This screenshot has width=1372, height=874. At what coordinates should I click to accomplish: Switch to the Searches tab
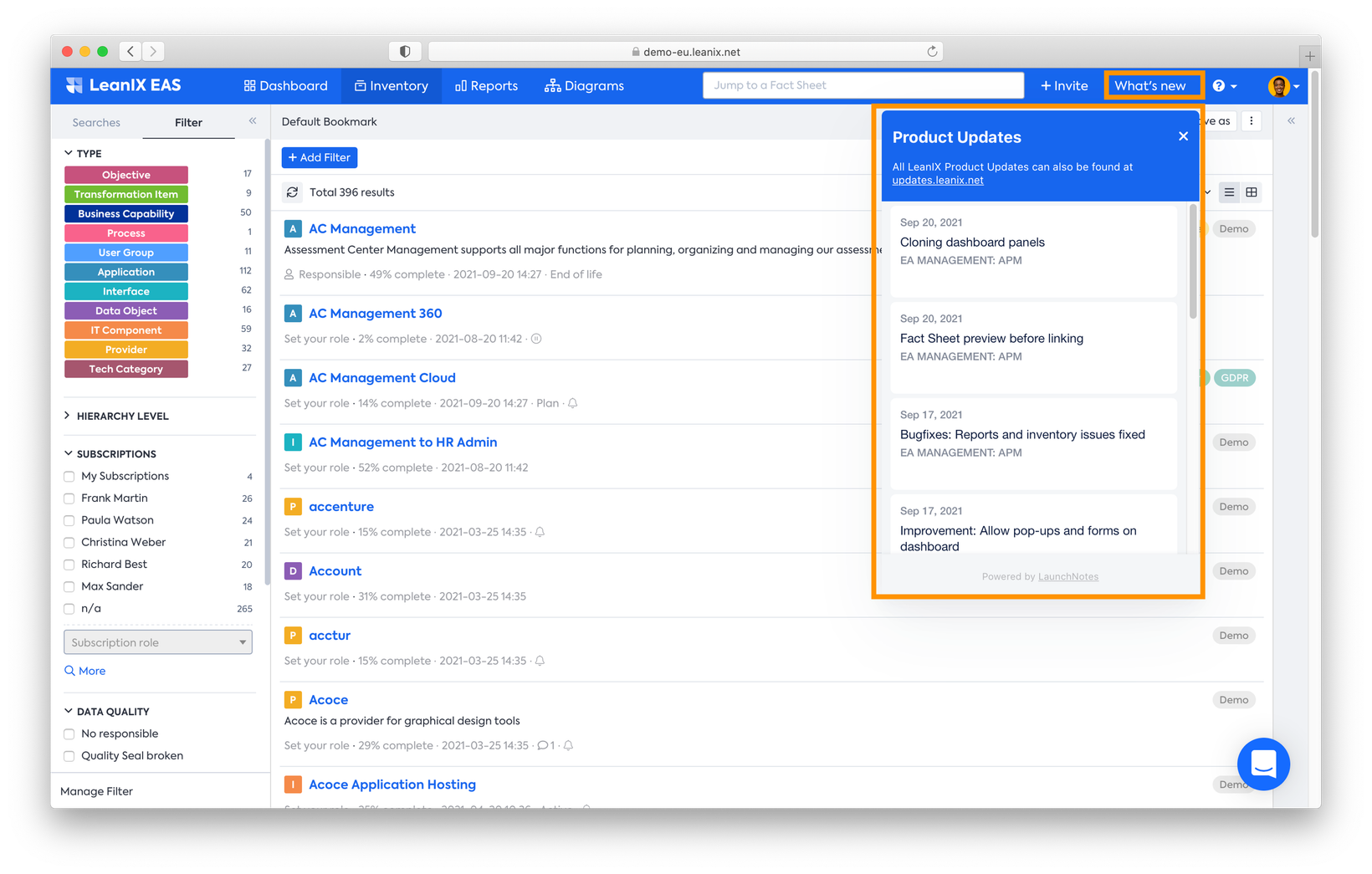click(96, 122)
